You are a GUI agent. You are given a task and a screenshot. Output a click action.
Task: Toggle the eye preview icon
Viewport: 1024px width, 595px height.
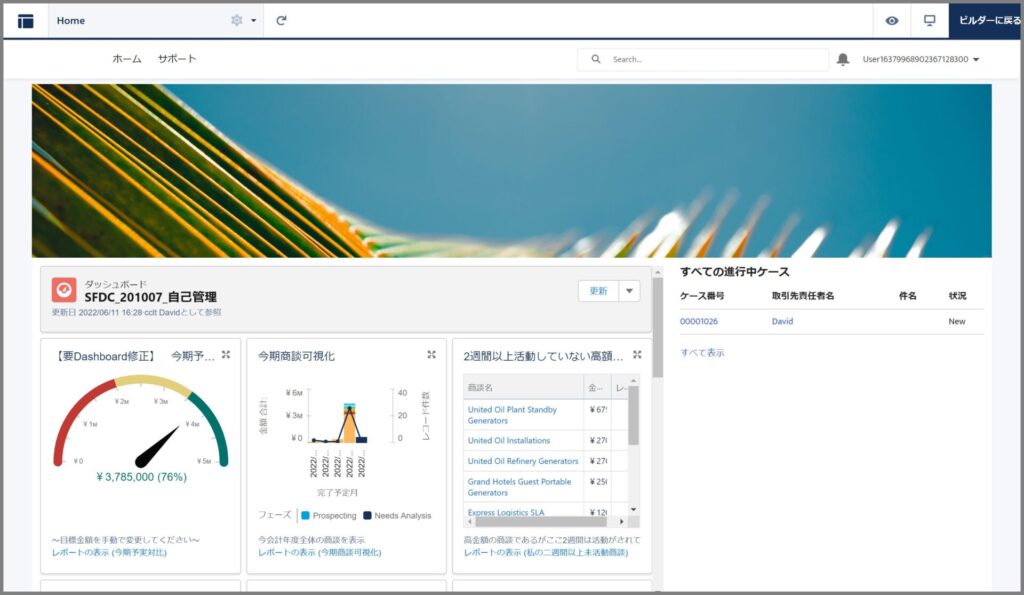pos(891,20)
